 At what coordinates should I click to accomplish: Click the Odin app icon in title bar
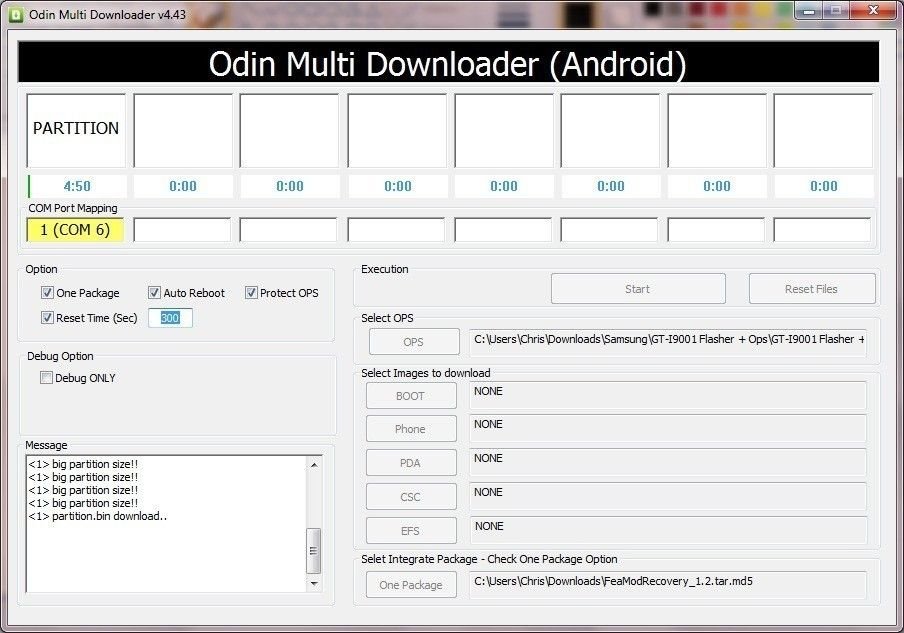point(16,14)
